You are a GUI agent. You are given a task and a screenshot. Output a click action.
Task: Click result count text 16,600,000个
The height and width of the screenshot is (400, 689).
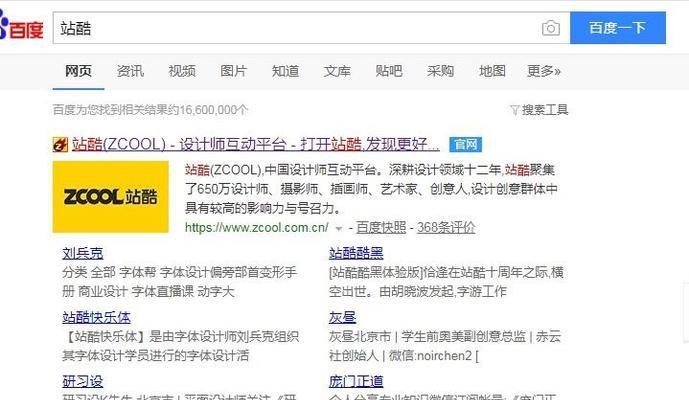point(214,110)
